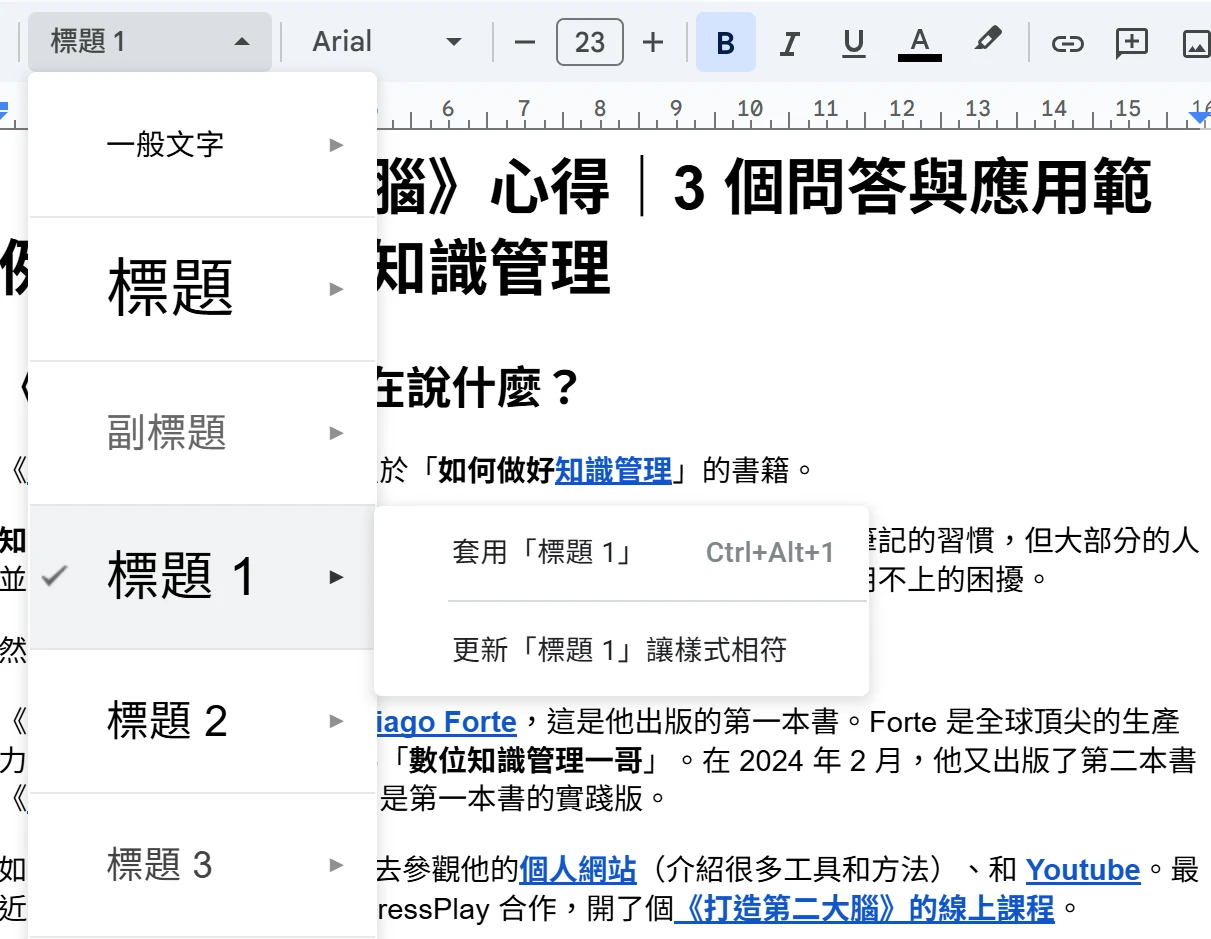Collapse the 標題 1 paragraph style dropdown

tap(150, 42)
